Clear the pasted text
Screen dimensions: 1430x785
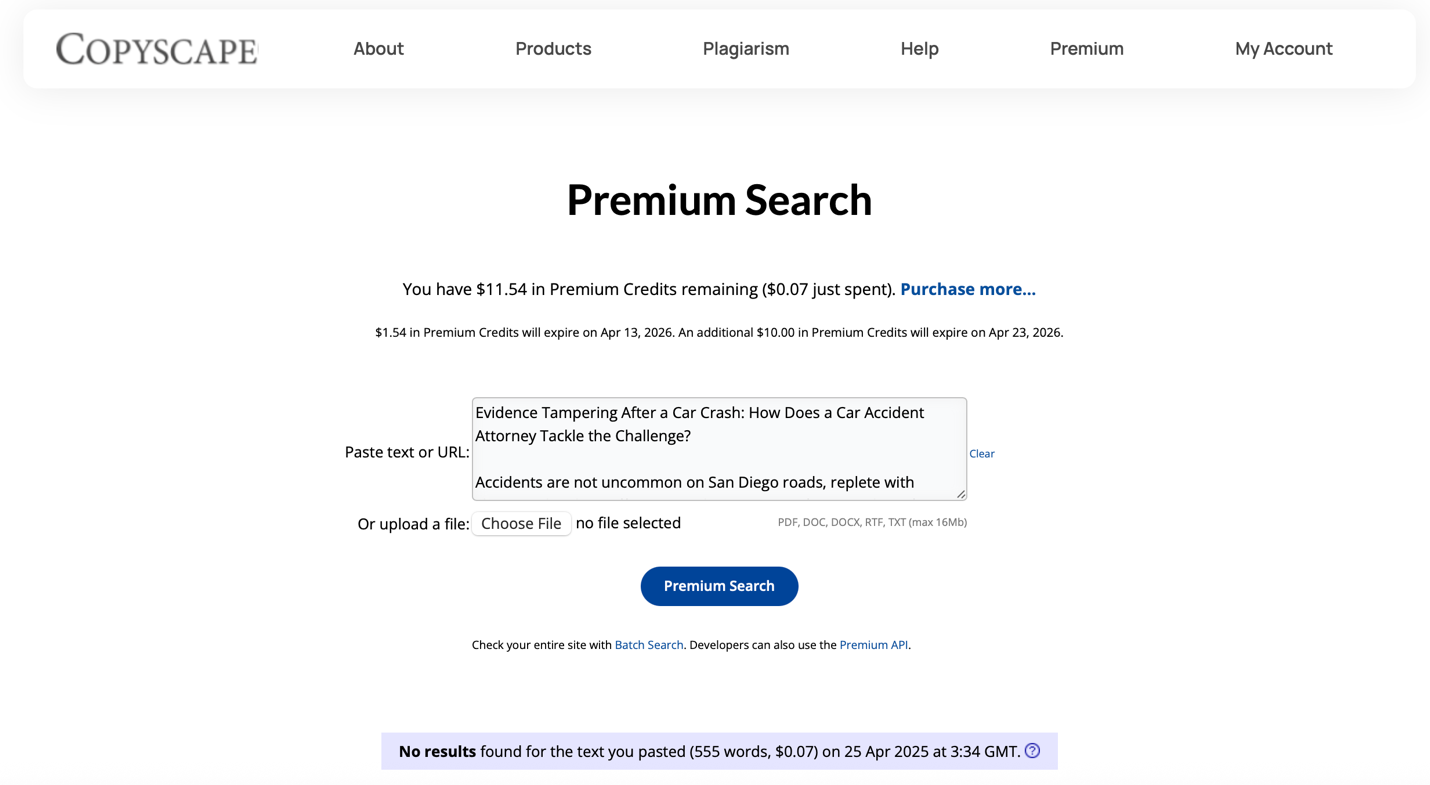(x=981, y=454)
